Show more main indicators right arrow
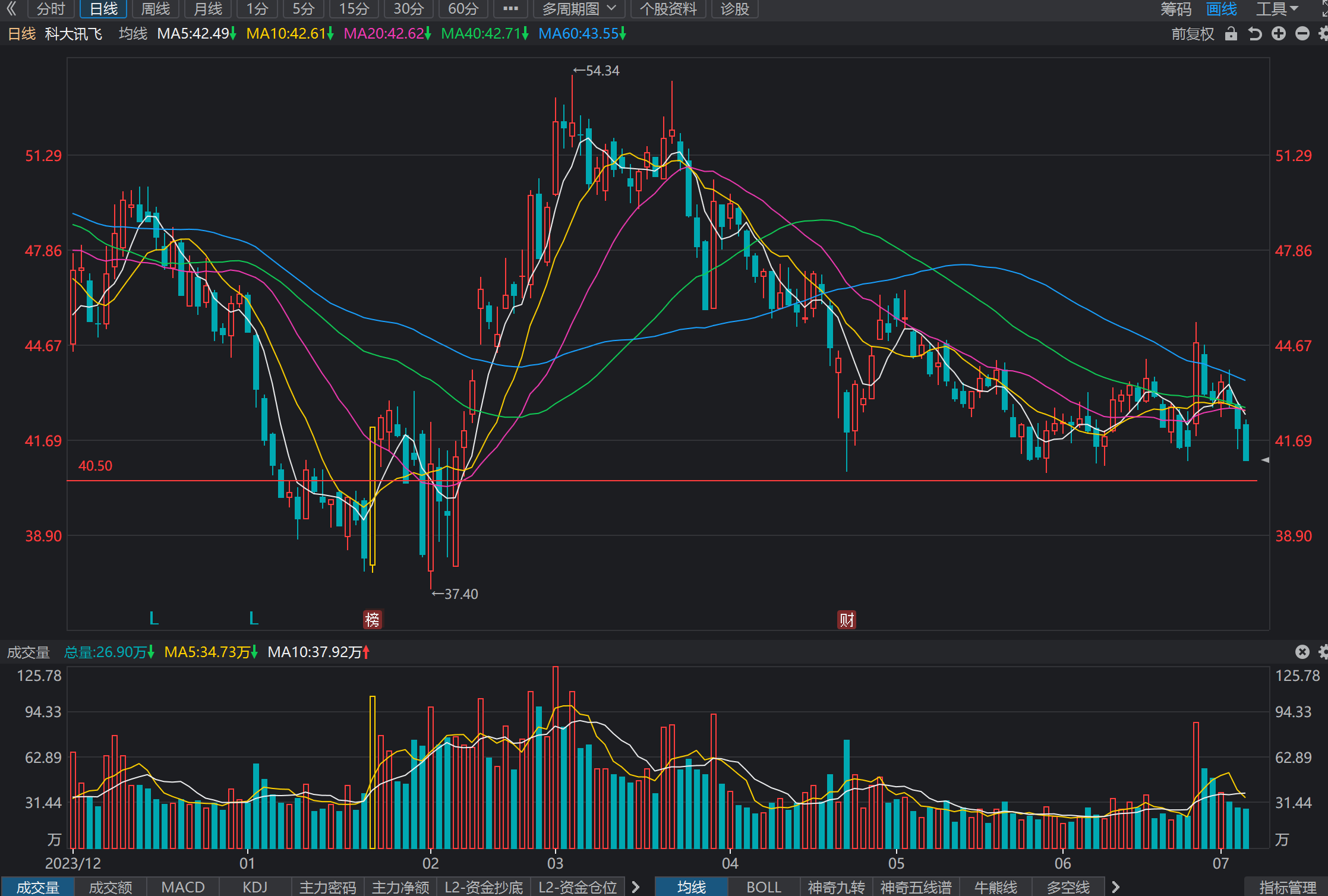Viewport: 1328px width, 896px height. (1115, 887)
